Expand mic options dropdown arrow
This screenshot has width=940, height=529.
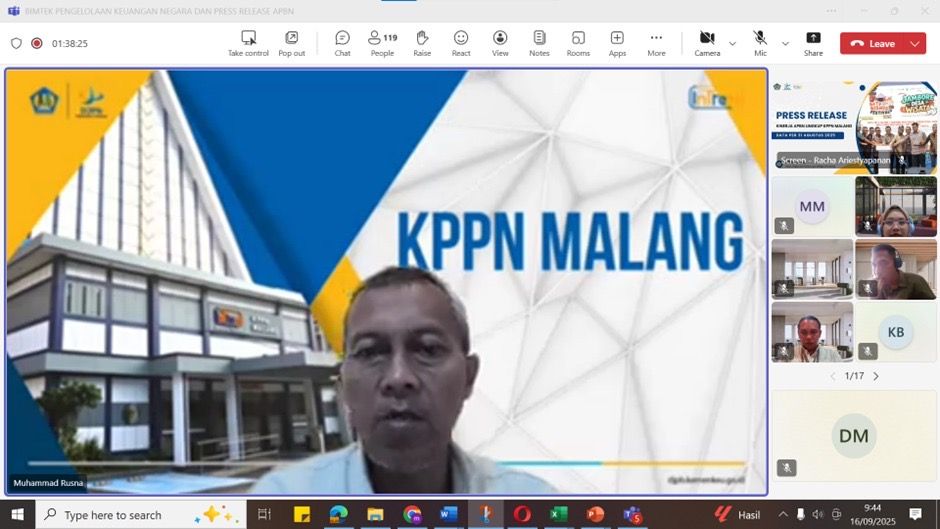785,44
